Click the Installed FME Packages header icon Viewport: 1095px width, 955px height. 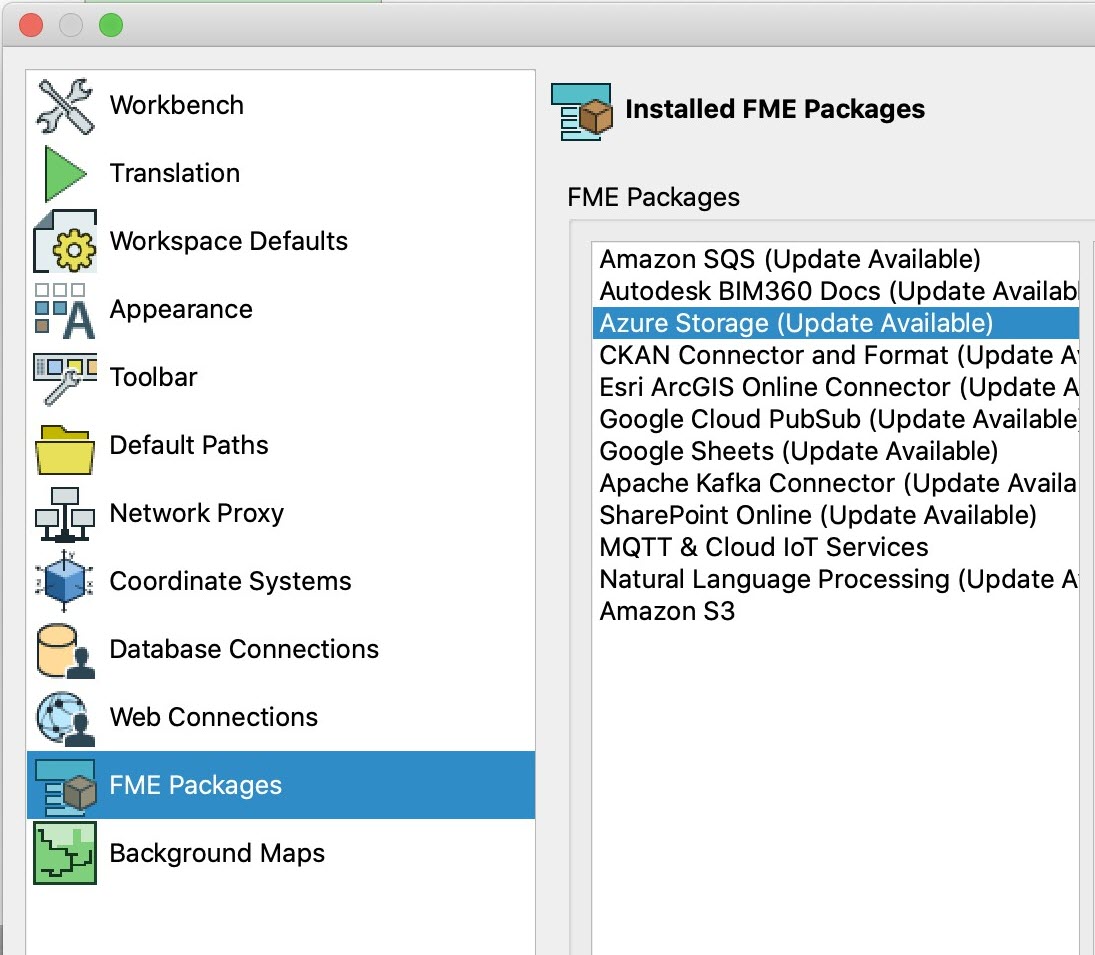coord(582,112)
